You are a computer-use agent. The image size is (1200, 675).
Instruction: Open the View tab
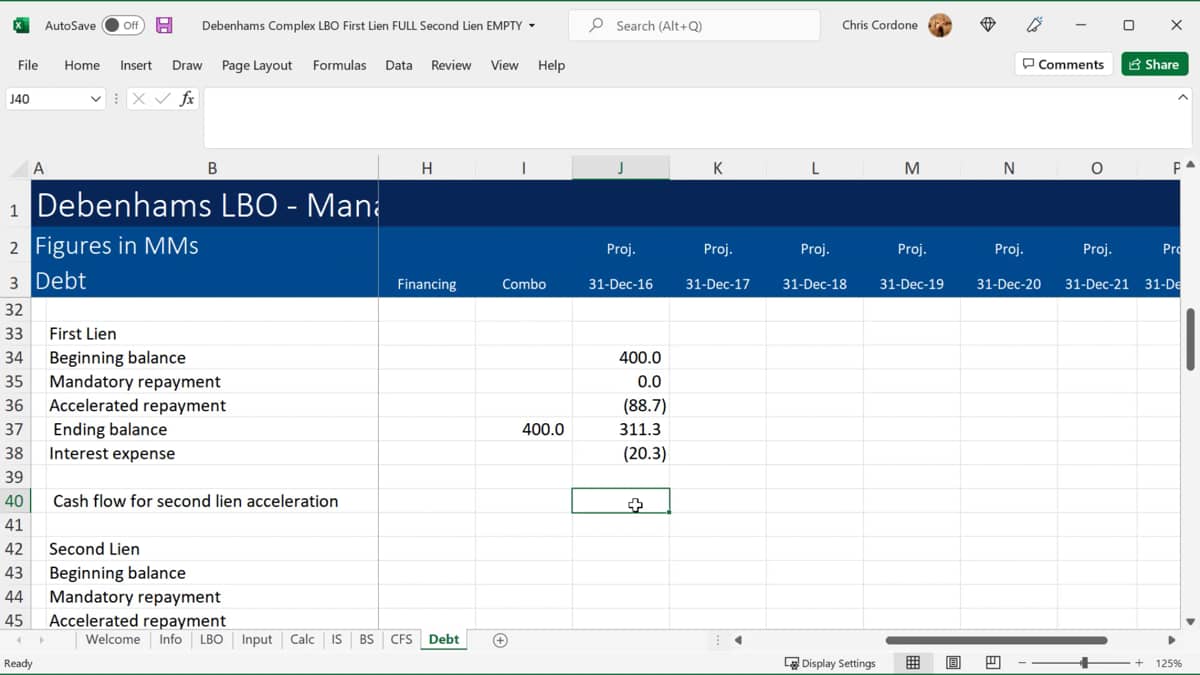click(x=504, y=65)
